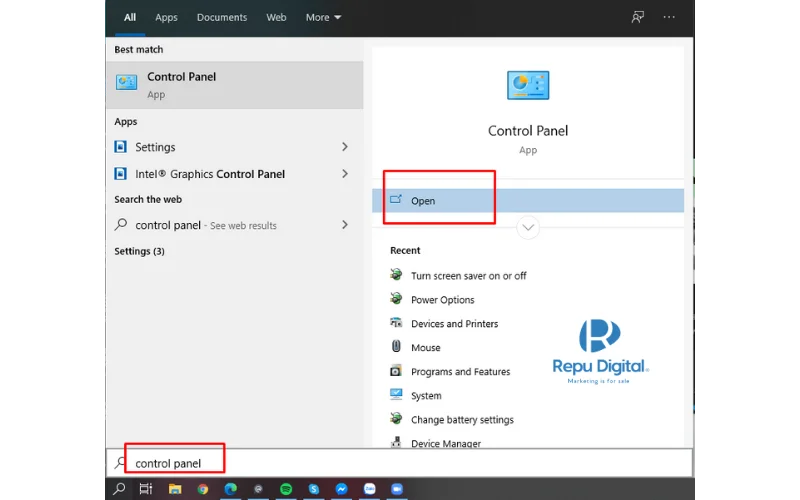Click the Settings app icon in Apps list
This screenshot has height=500, width=800.
[120, 147]
